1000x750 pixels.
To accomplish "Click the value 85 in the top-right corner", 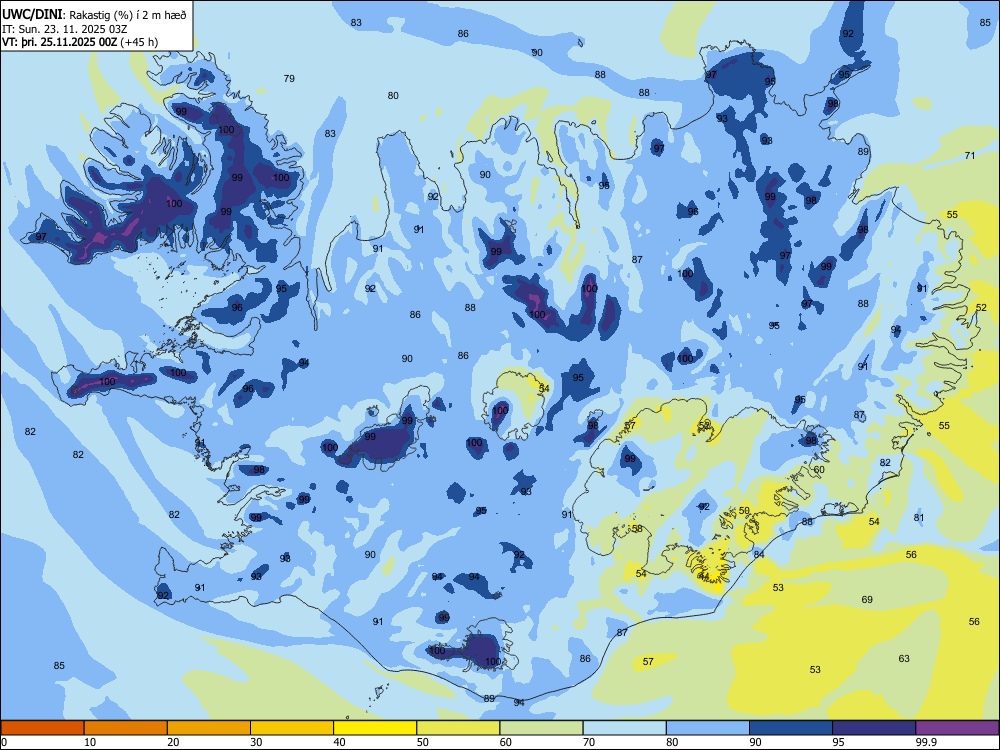I will click(x=985, y=22).
